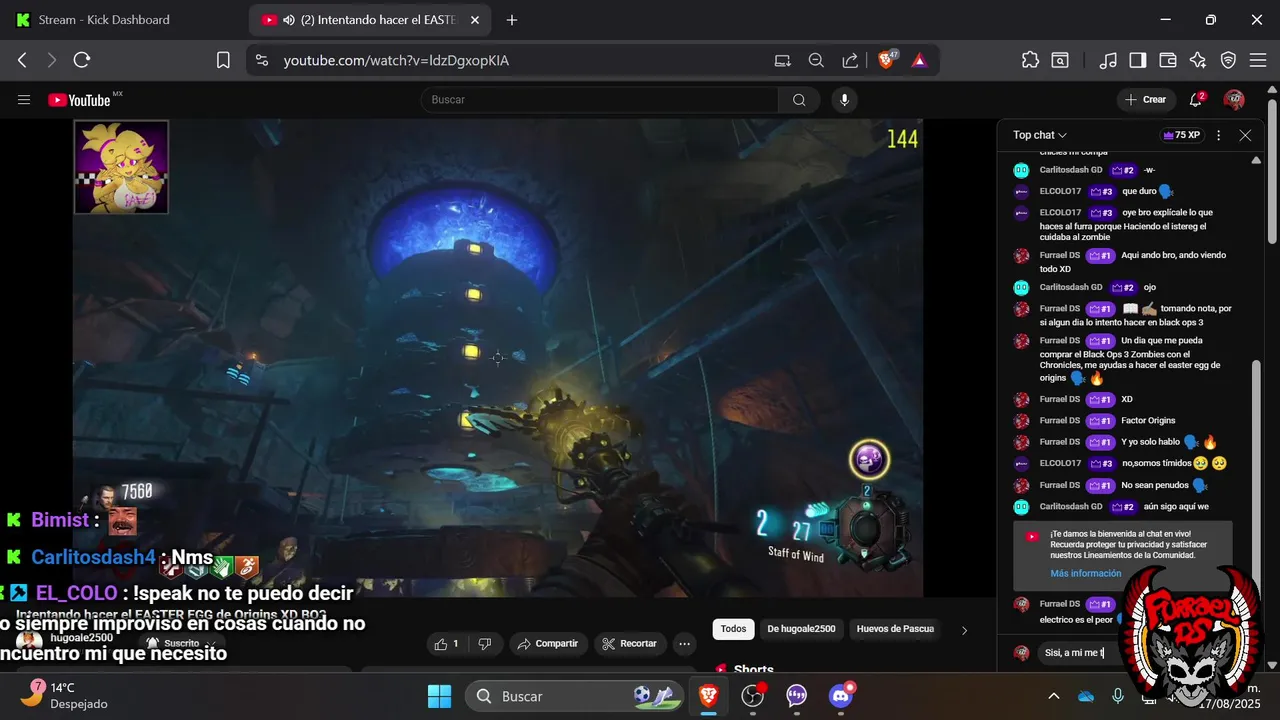Click the browser forward arrow

pos(52,60)
